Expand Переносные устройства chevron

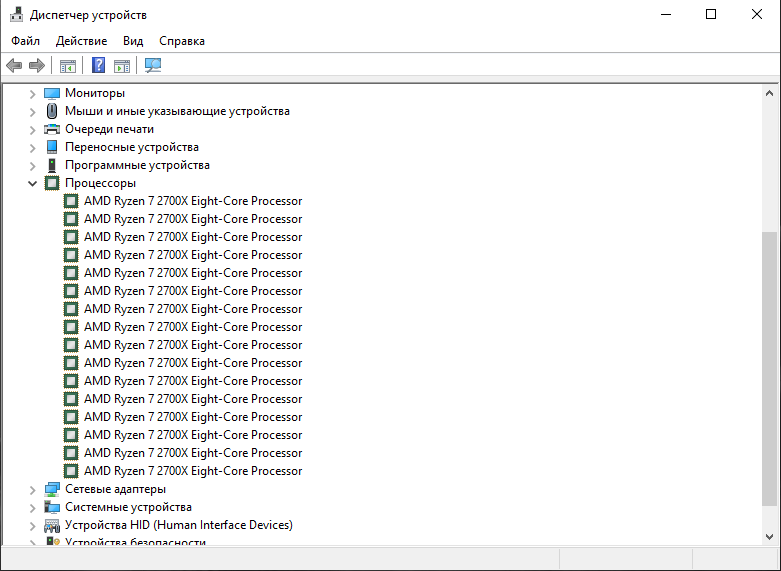coord(32,147)
